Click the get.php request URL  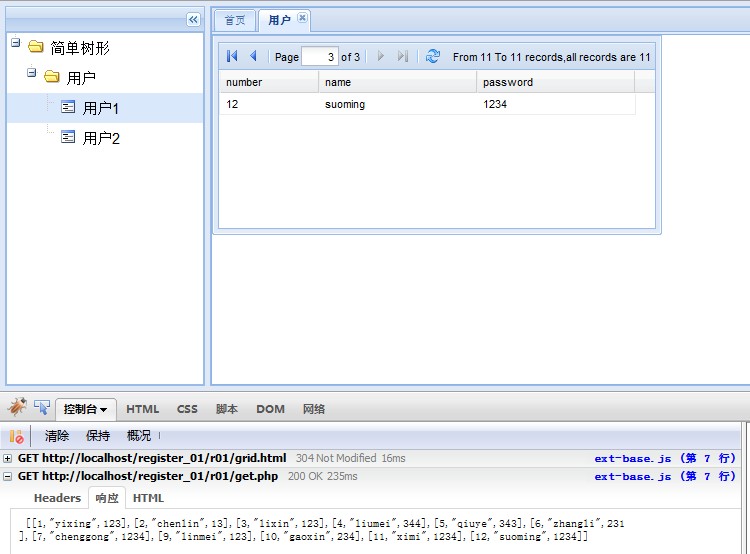pyautogui.click(x=148, y=476)
